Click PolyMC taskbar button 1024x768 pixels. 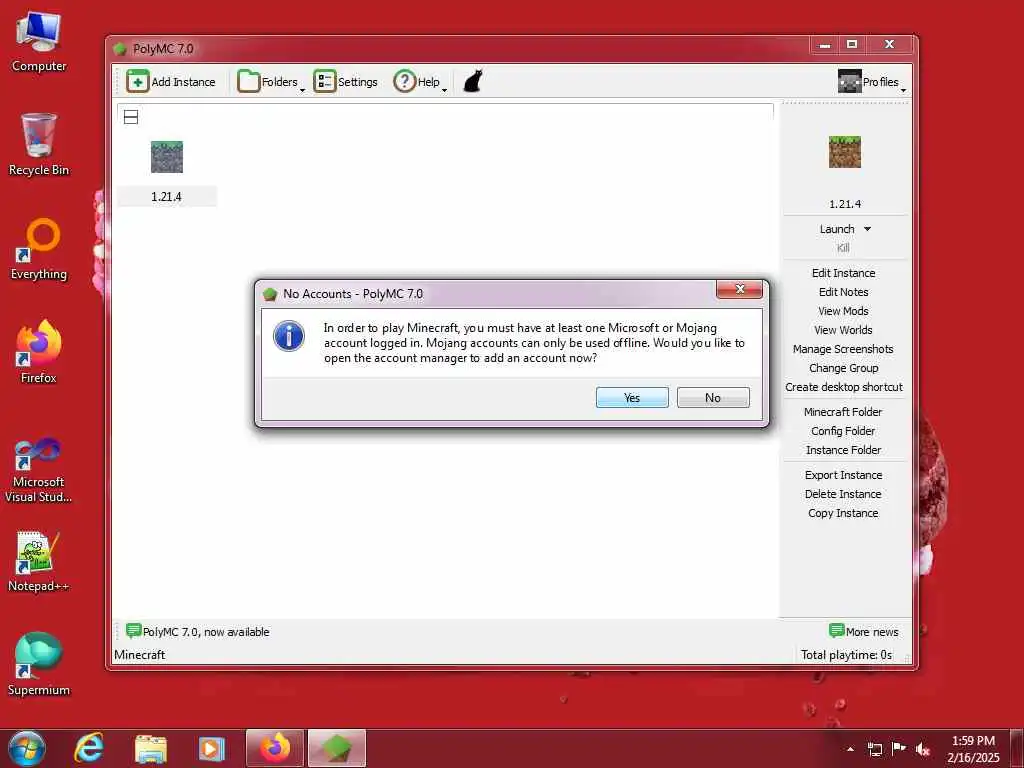pos(337,748)
